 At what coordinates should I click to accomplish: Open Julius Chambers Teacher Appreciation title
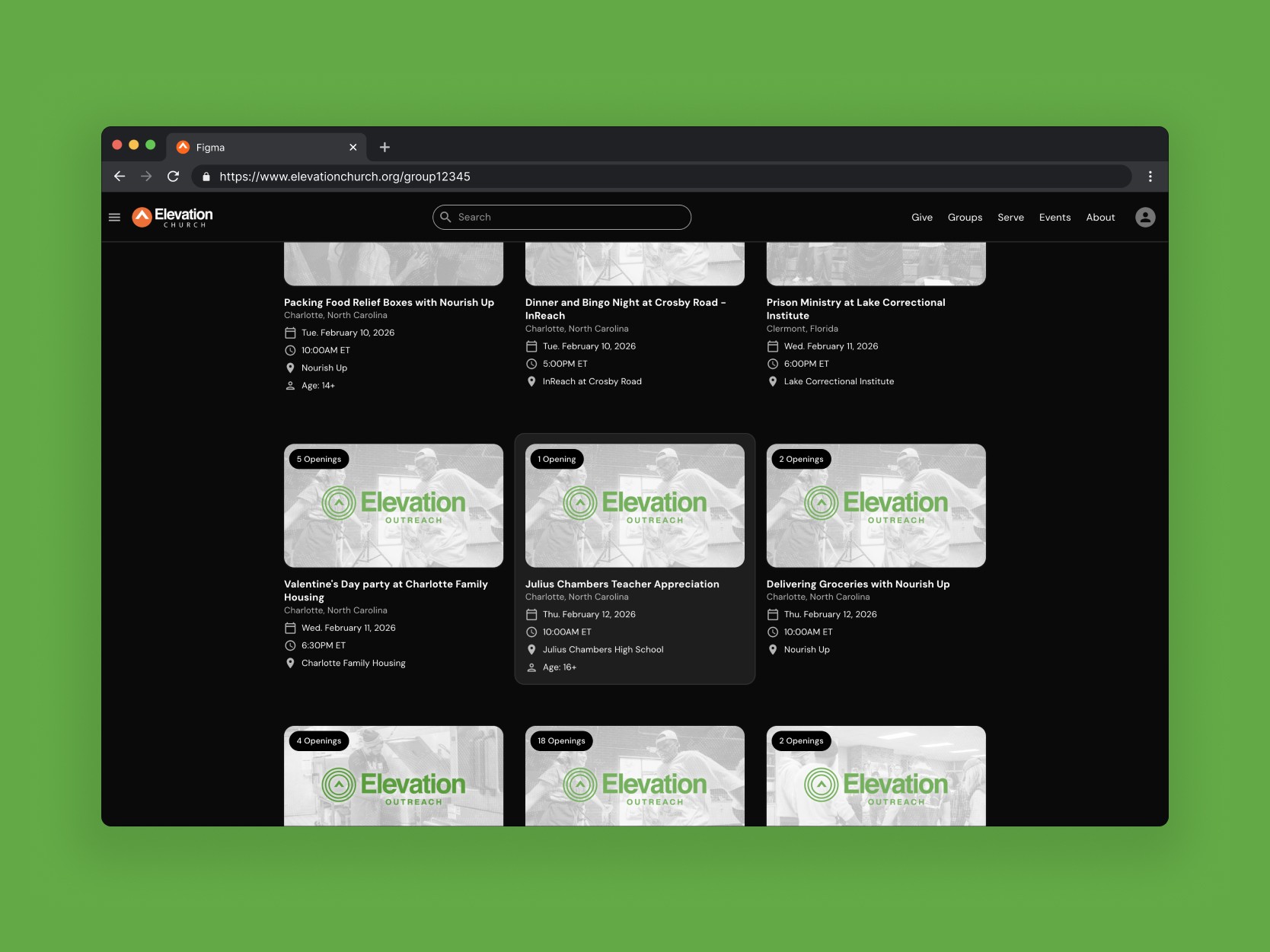pos(622,584)
